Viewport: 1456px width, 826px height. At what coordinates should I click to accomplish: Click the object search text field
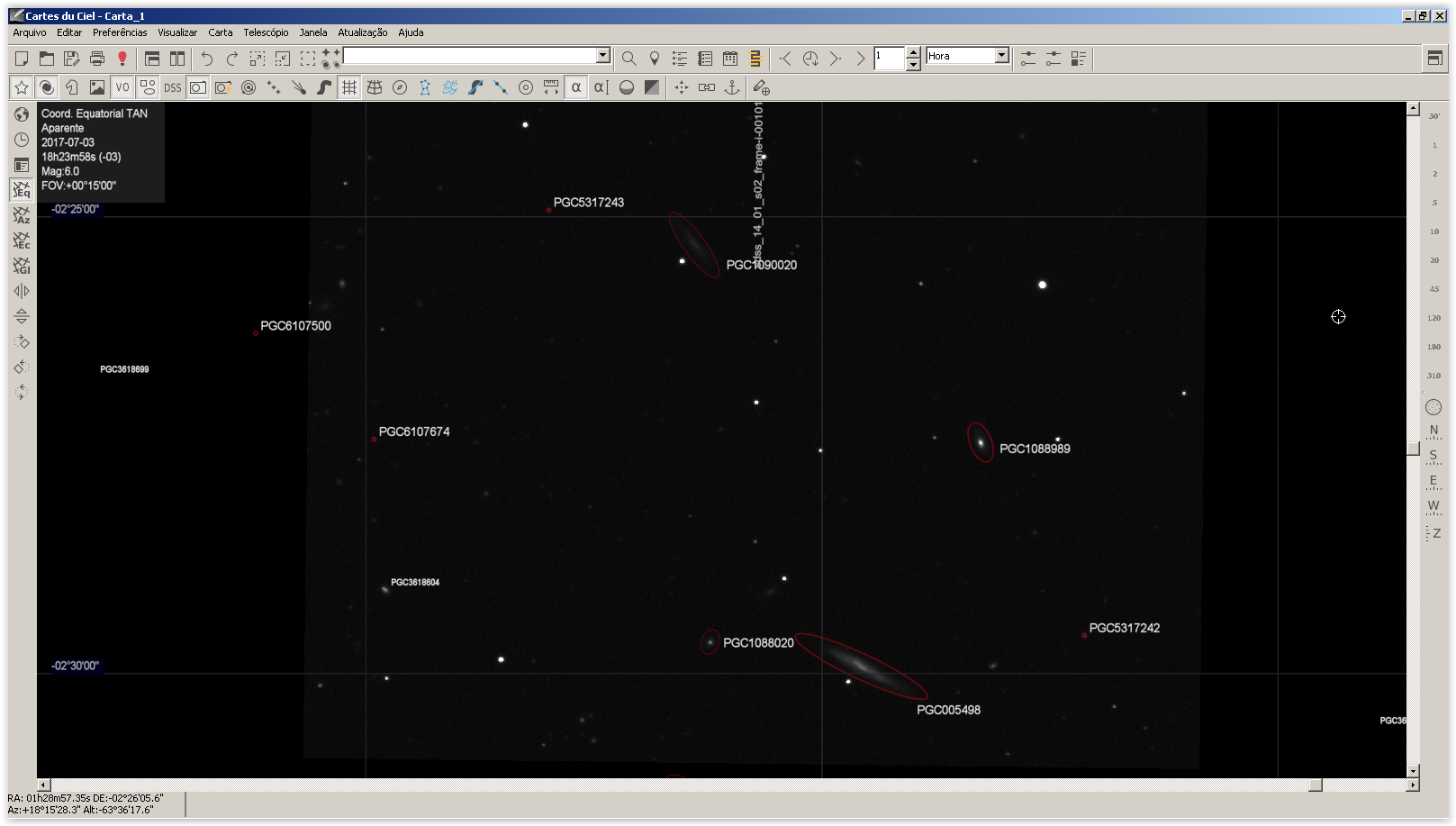pyautogui.click(x=469, y=56)
